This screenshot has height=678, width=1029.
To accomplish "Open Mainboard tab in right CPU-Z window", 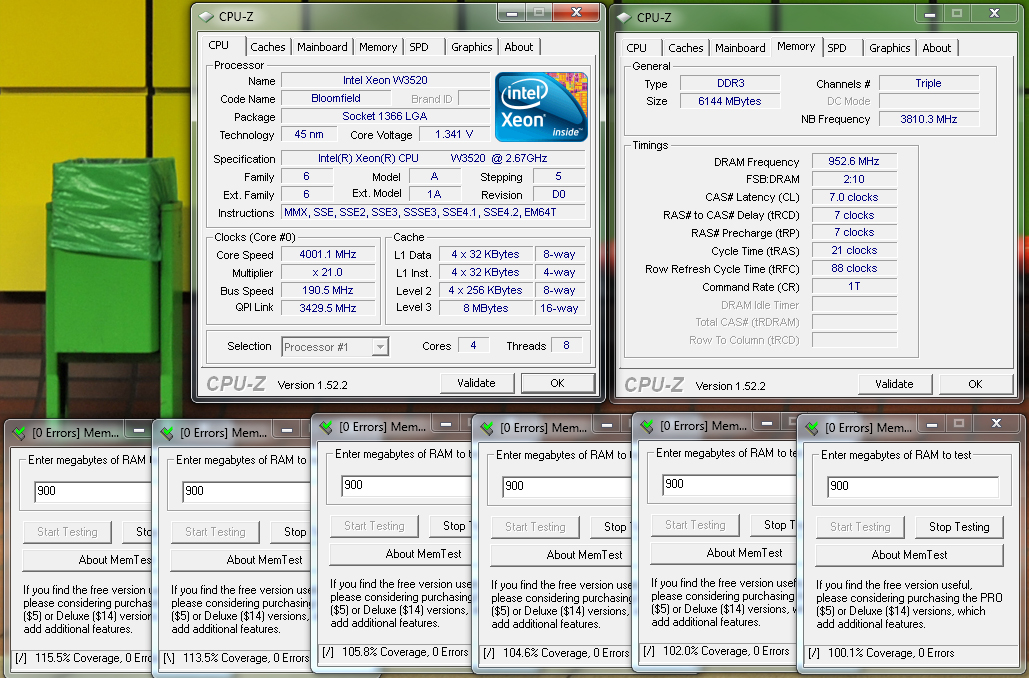I will coord(740,48).
